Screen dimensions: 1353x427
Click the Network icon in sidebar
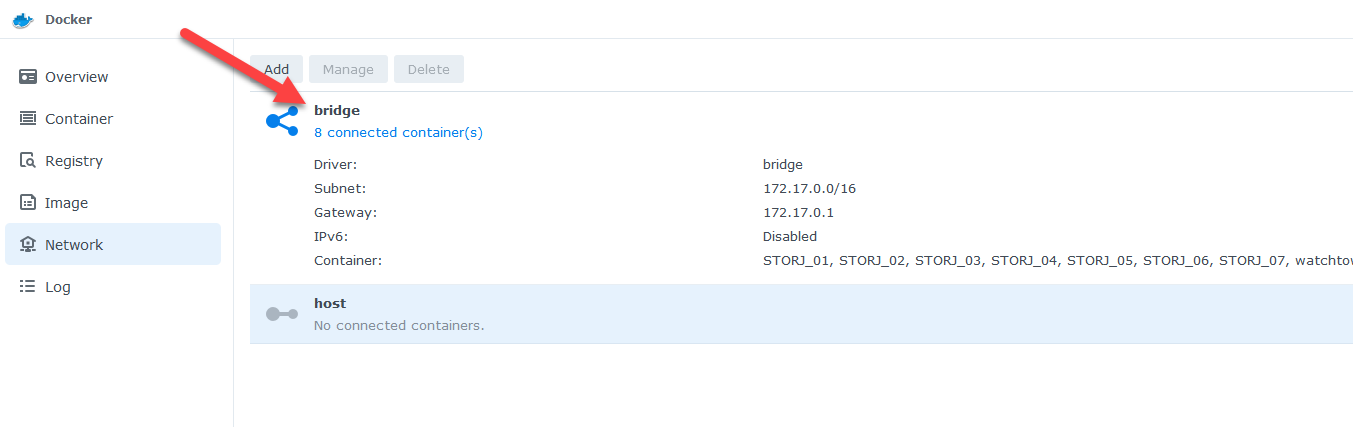click(28, 245)
